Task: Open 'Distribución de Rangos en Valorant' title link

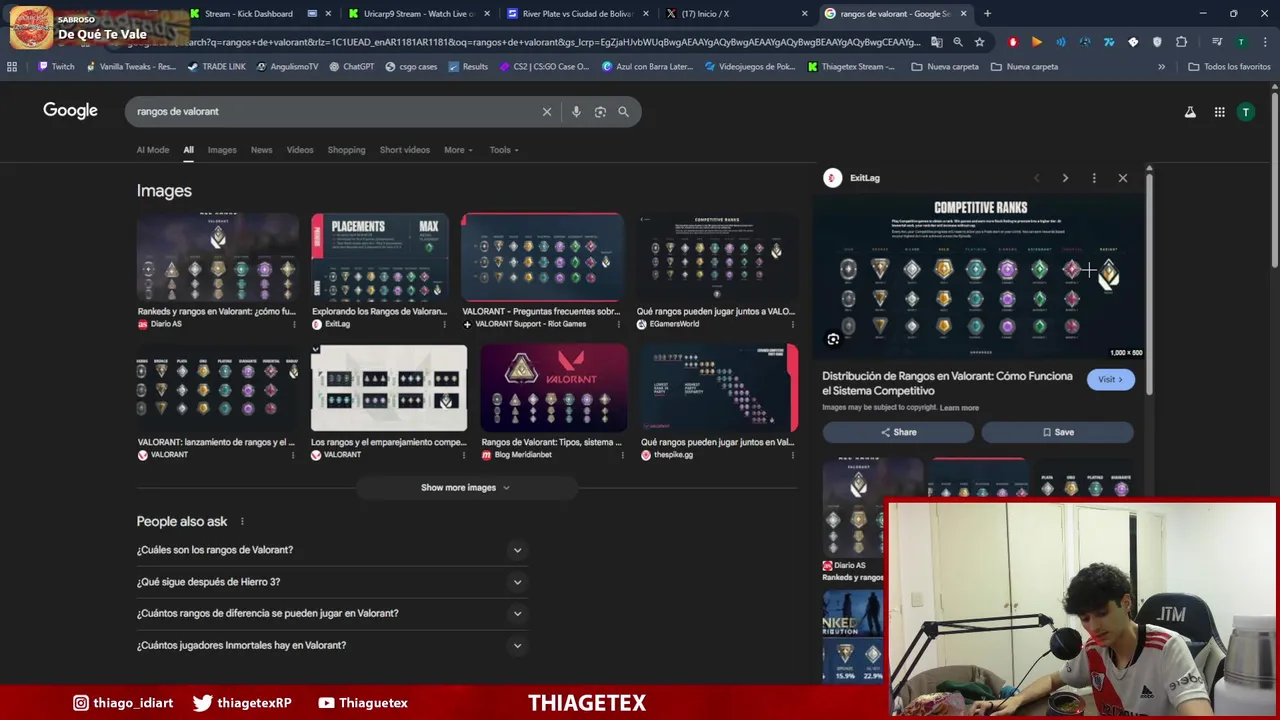Action: 947,383
